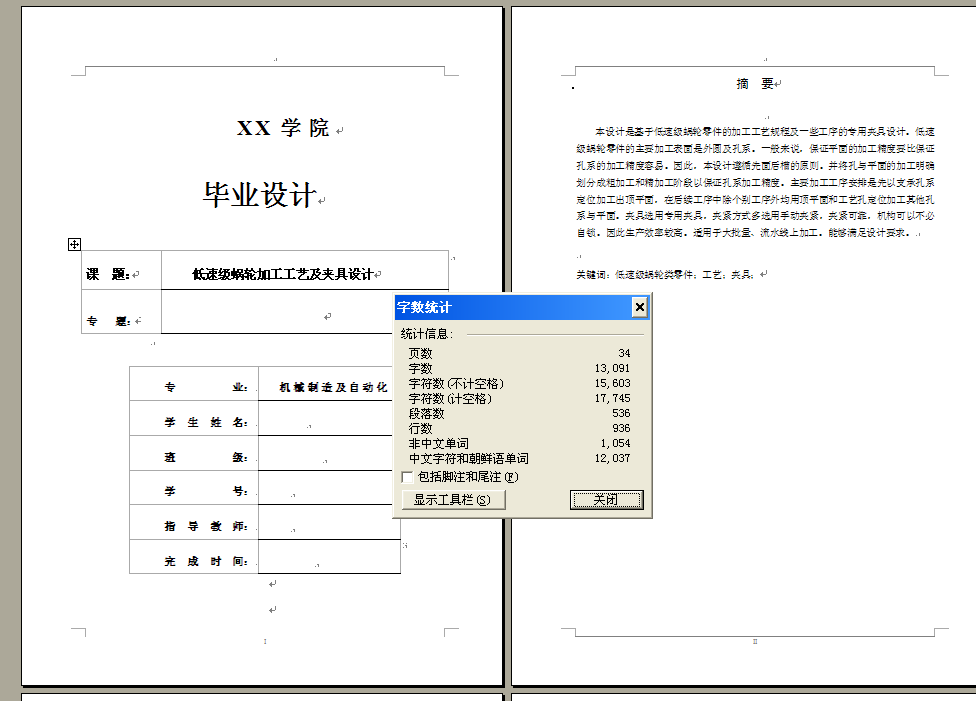Click the 中文字符和朝鲜语单词 row label

[x=469, y=458]
